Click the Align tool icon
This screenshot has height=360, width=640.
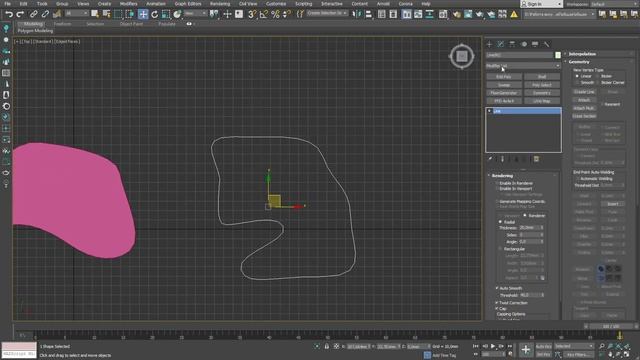369,14
